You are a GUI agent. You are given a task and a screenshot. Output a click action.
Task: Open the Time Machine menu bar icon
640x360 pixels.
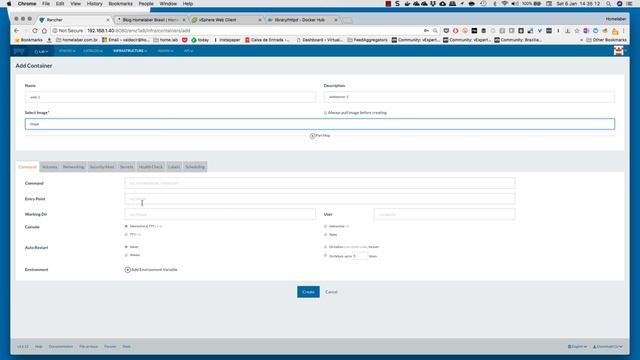point(483,4)
